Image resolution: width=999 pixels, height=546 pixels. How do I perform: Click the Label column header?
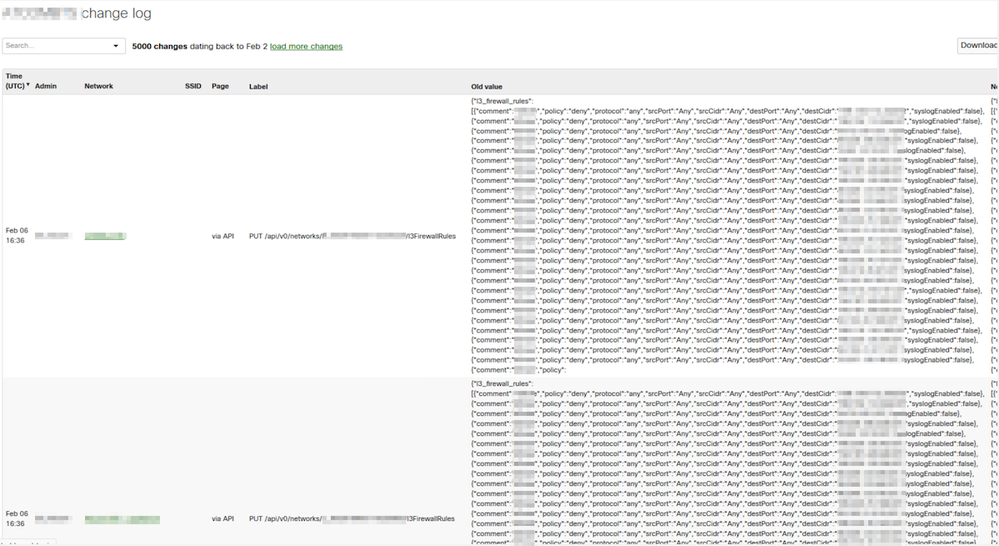pos(258,86)
